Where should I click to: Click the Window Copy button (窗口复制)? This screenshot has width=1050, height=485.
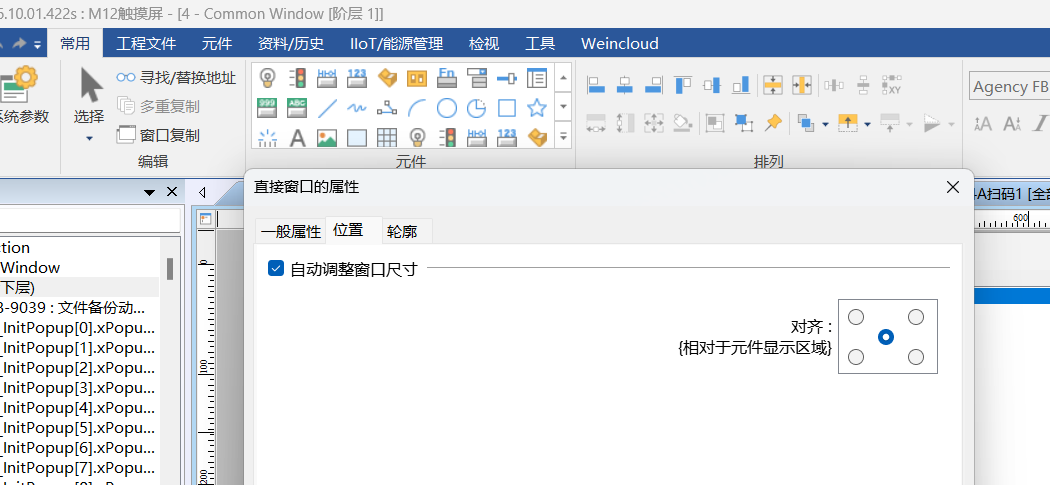pyautogui.click(x=158, y=135)
